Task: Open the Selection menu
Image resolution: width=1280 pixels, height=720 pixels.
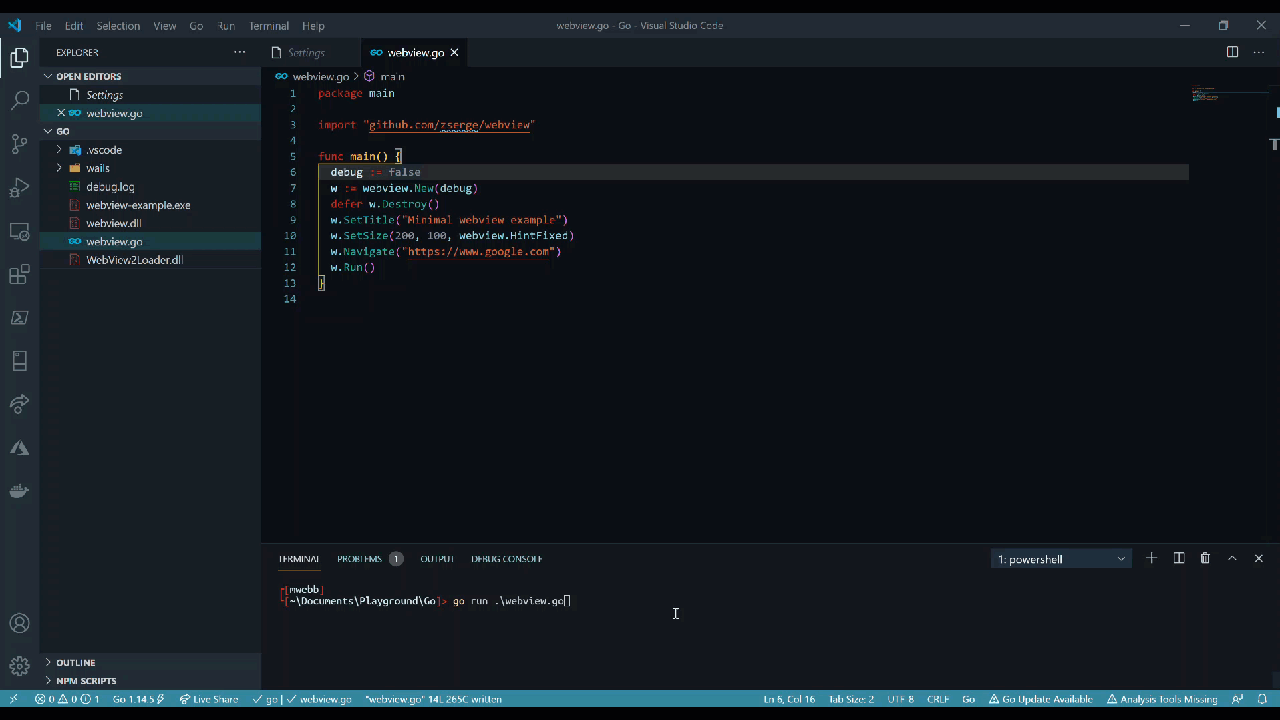Action: pyautogui.click(x=118, y=25)
